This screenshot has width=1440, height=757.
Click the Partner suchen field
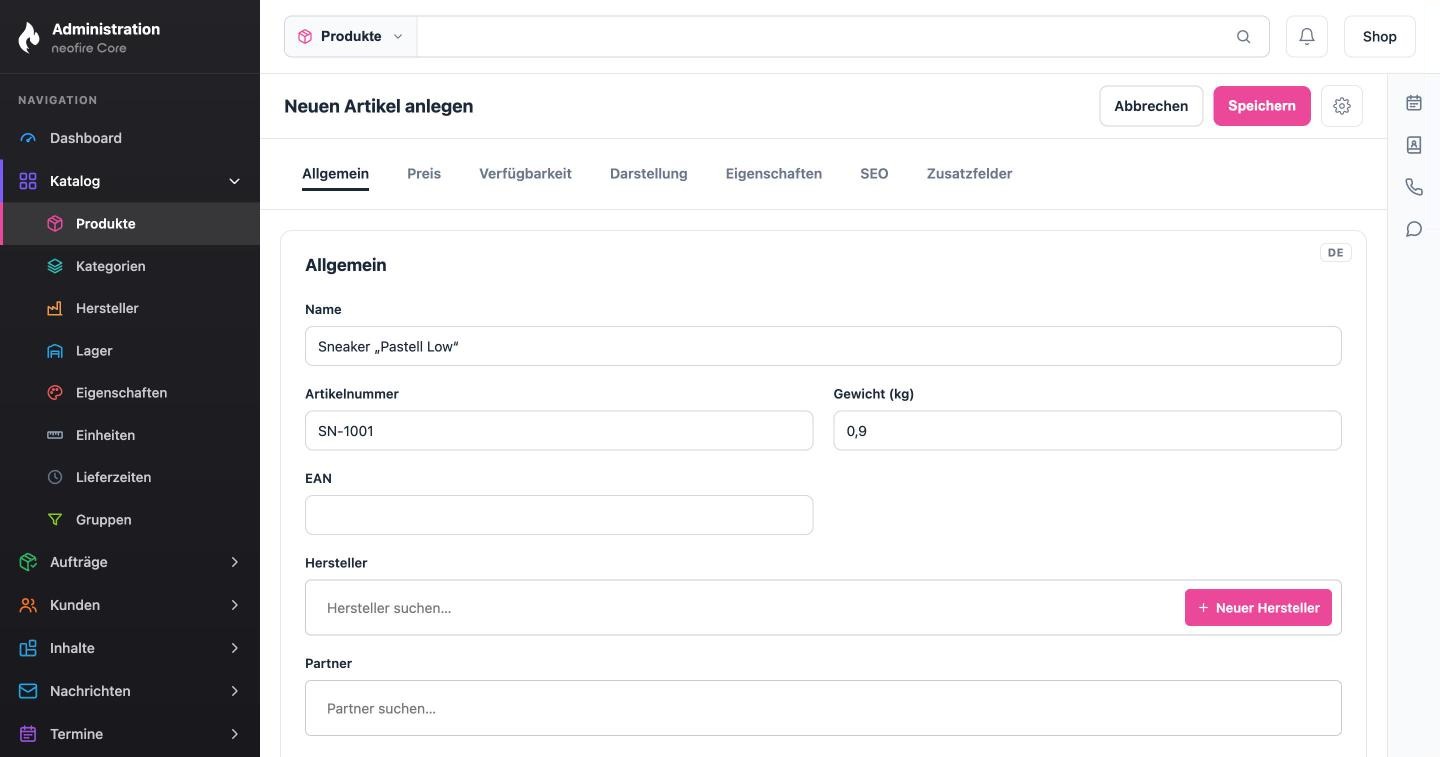(823, 708)
